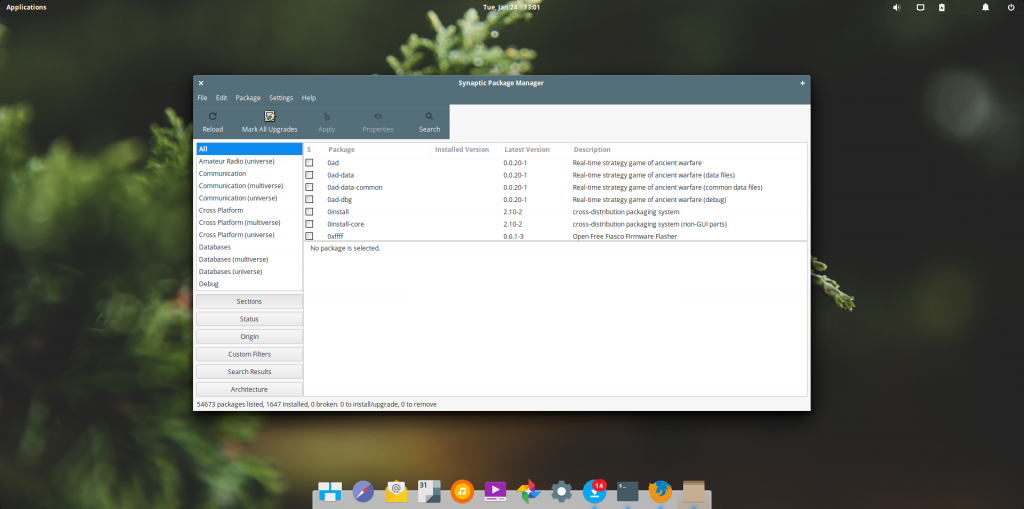The height and width of the screenshot is (509, 1024).
Task: Select the Debug category
Action: 249,284
